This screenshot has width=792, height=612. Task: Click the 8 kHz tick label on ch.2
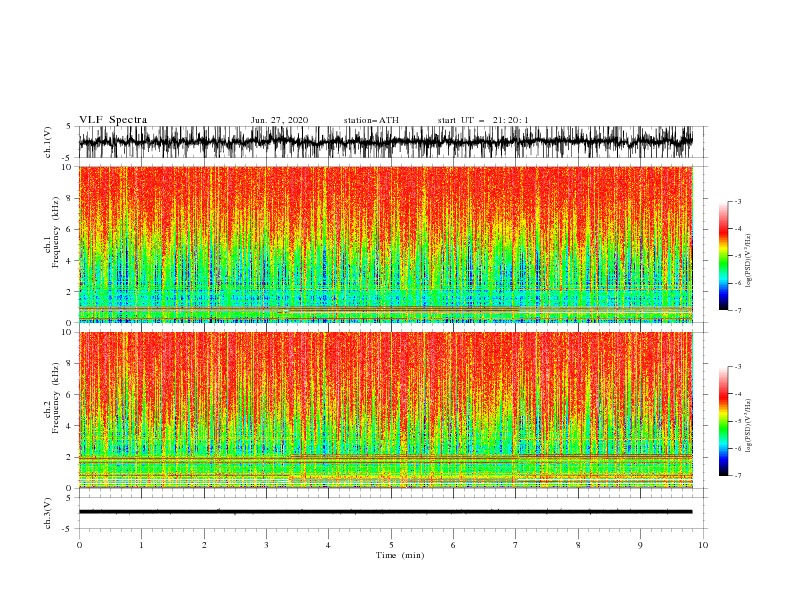pyautogui.click(x=69, y=364)
